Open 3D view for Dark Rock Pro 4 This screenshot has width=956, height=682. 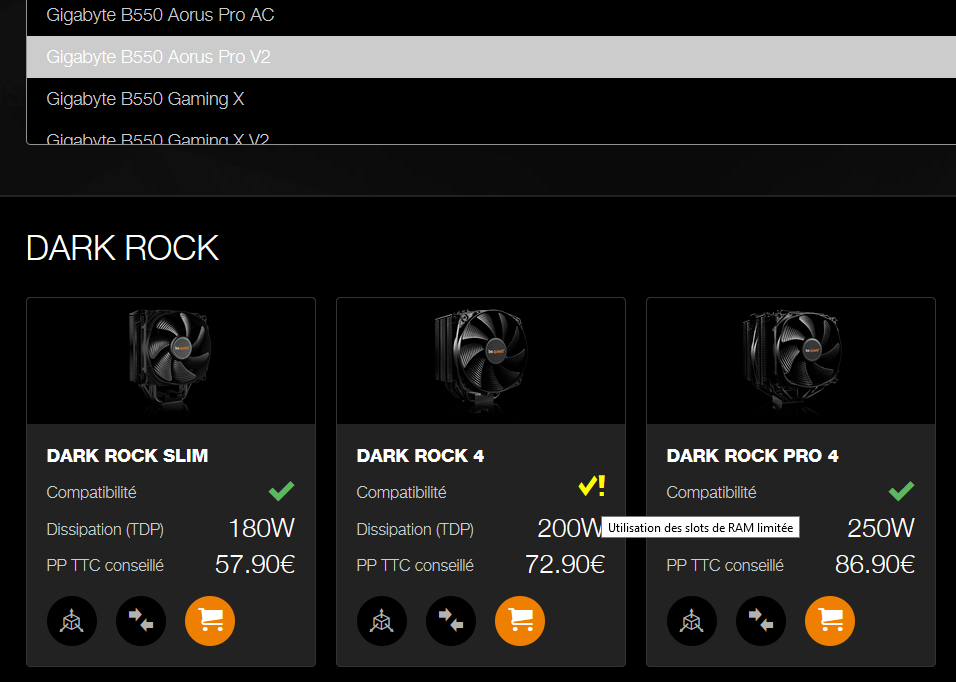coord(691,620)
